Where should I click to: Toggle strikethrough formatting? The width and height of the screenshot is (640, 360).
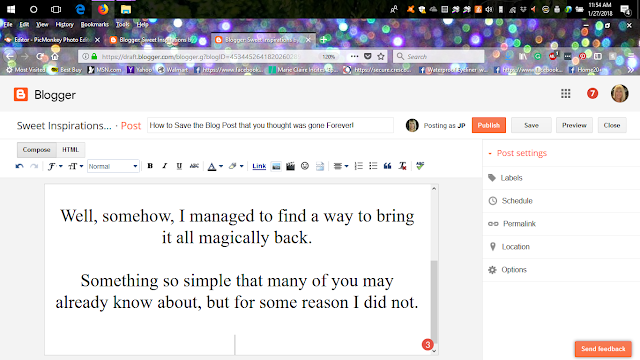coord(194,166)
